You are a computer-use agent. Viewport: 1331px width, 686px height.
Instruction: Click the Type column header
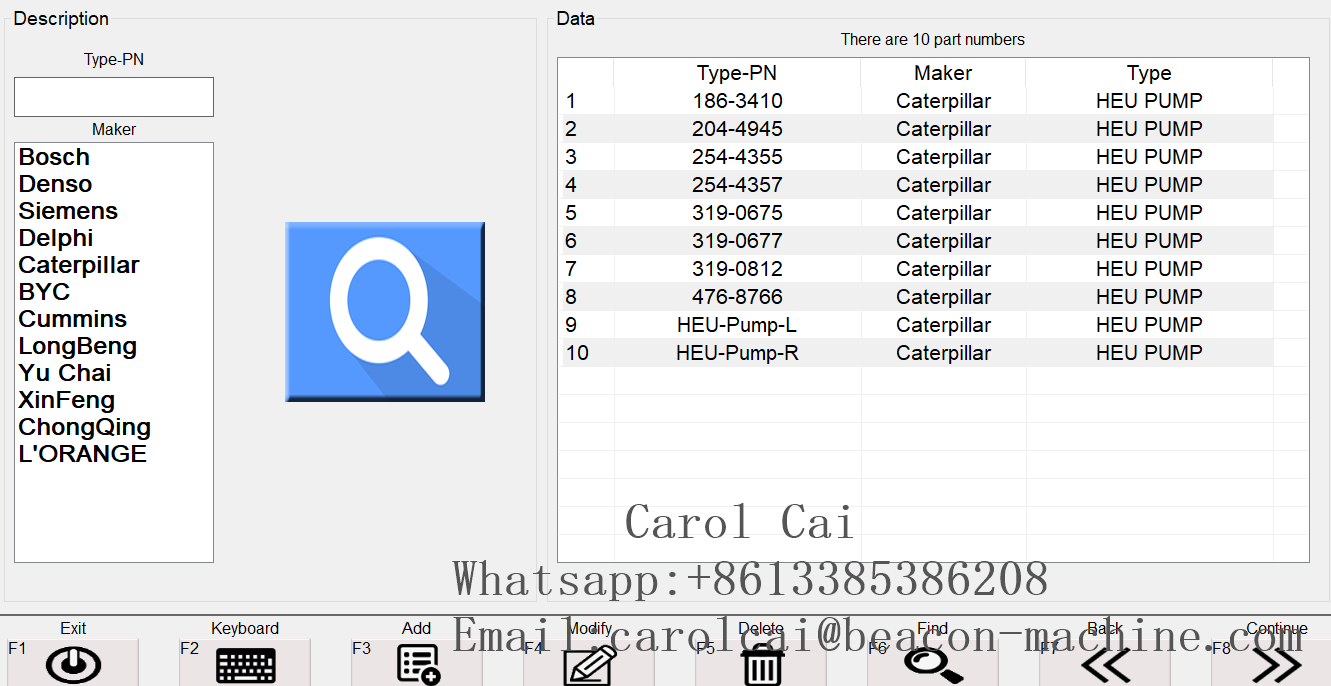pos(1149,73)
